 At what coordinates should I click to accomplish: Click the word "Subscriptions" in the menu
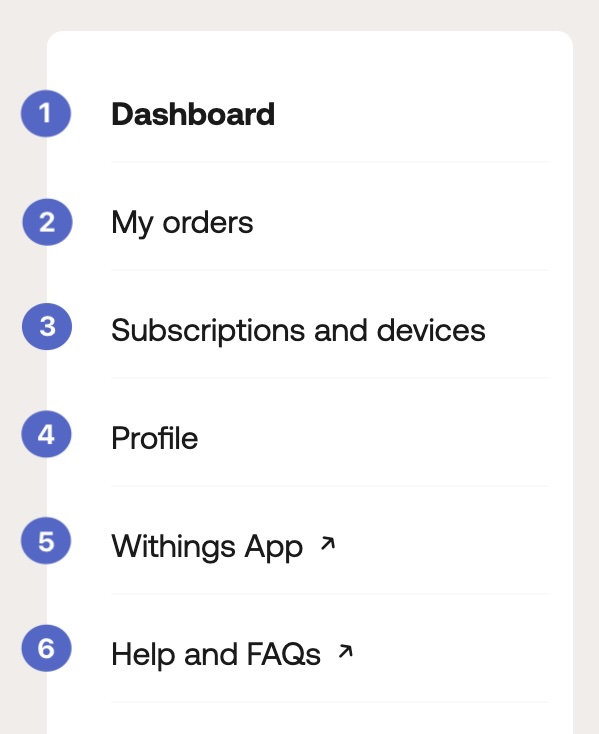tap(208, 330)
